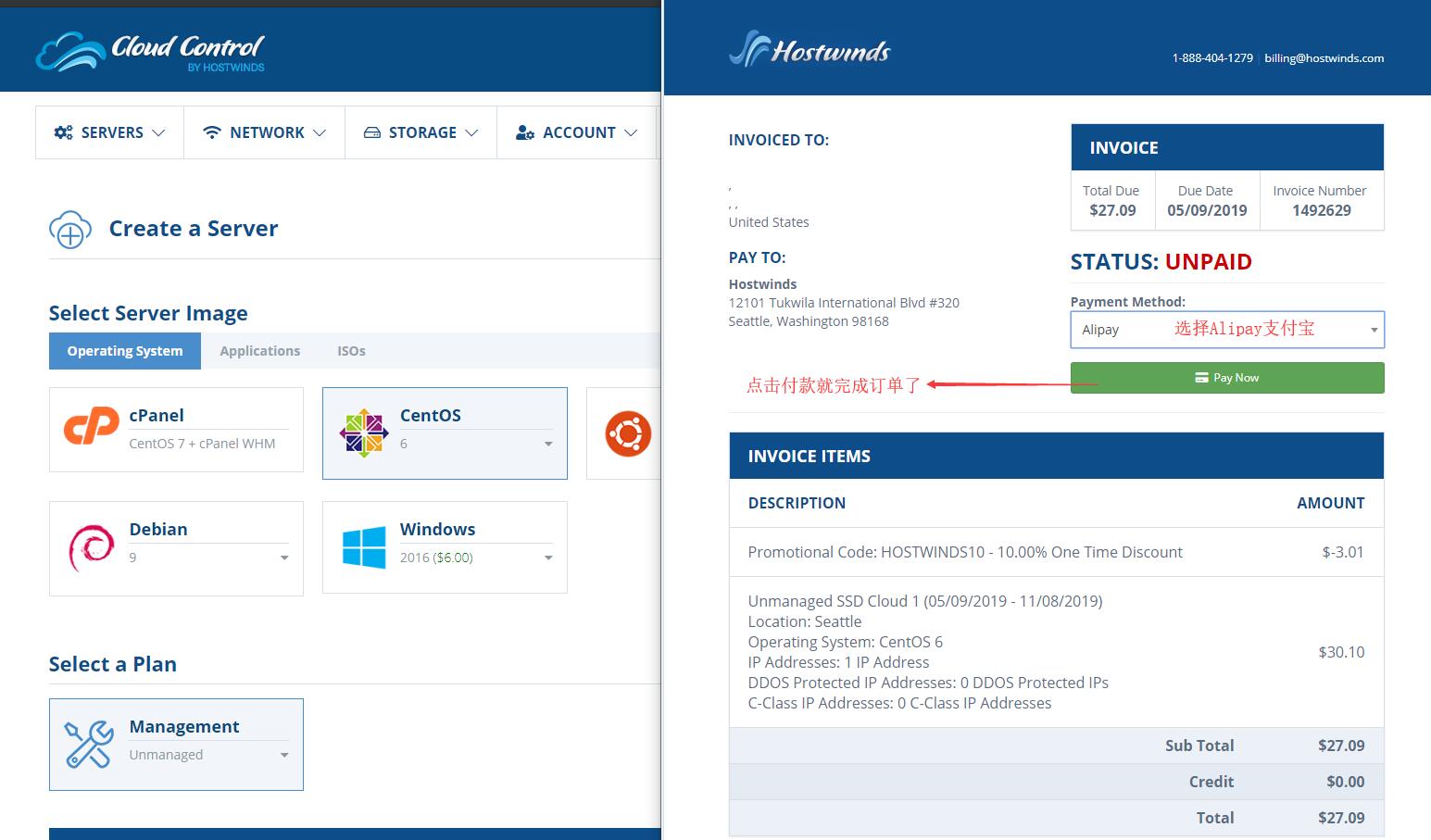Click the Management wrench icon
This screenshot has width=1431, height=840.
pos(89,745)
